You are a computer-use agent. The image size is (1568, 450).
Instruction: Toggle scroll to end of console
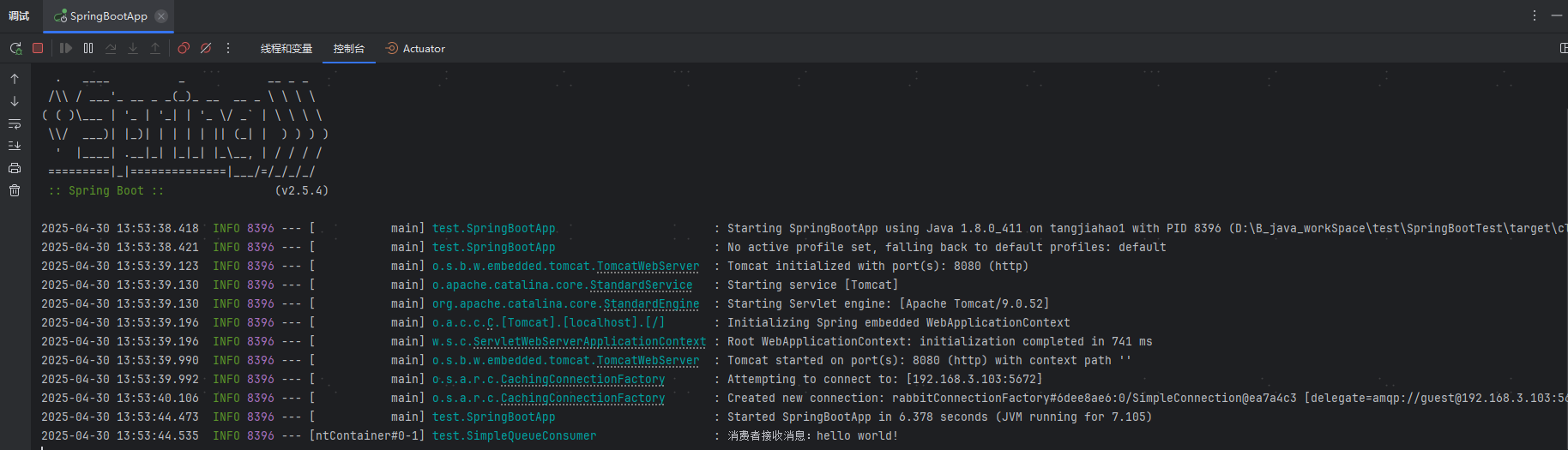pyautogui.click(x=15, y=146)
